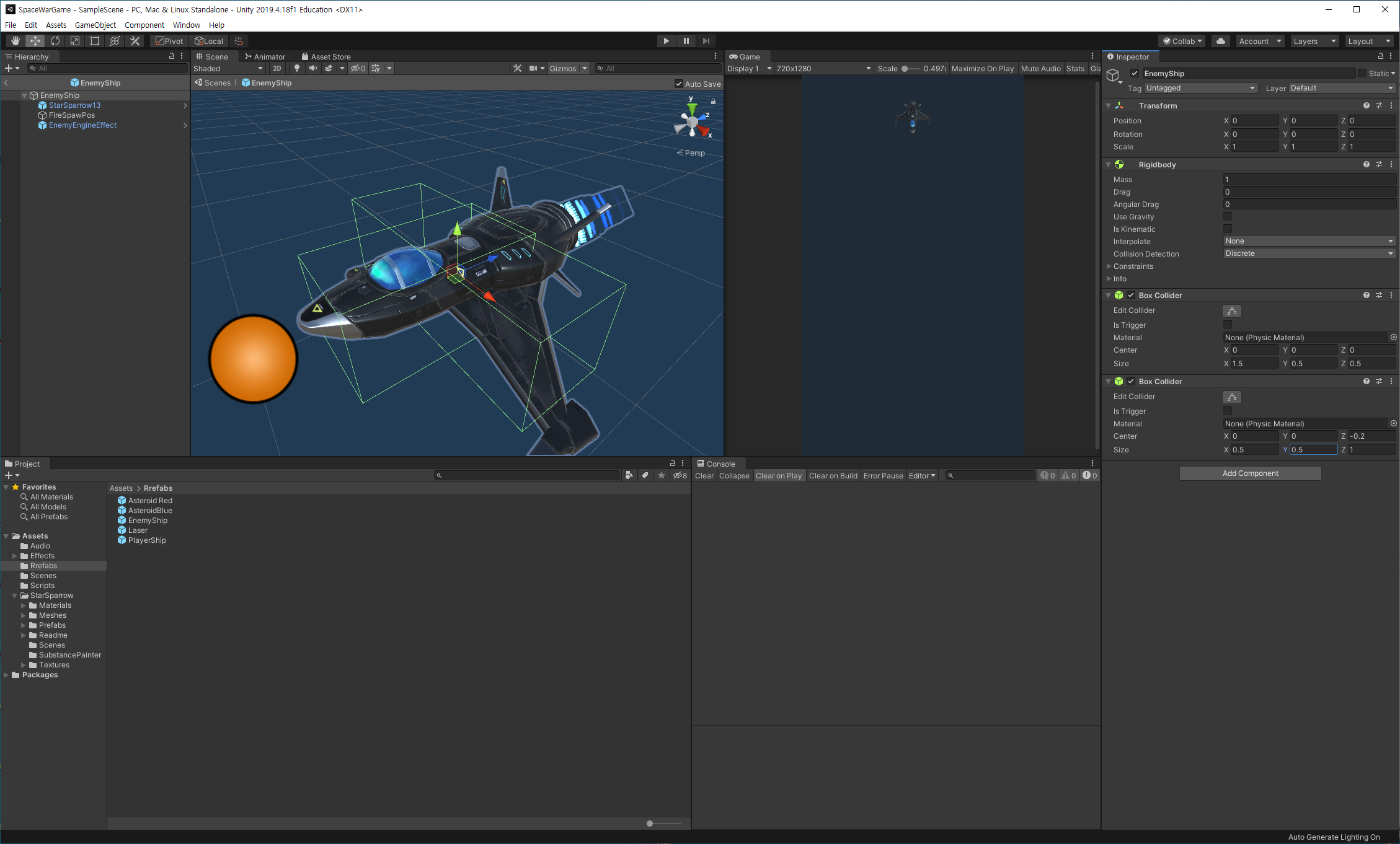Adjust the Game view Scale slider
This screenshot has width=1400, height=844.
click(x=905, y=69)
